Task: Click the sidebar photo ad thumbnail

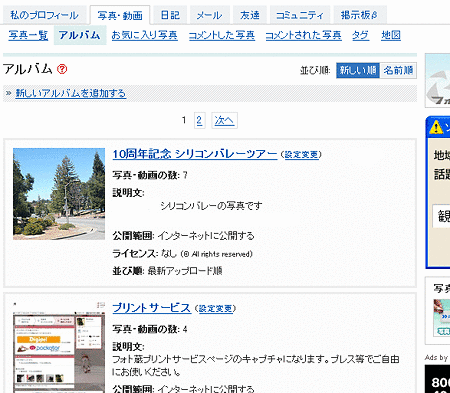Action: coord(442,318)
